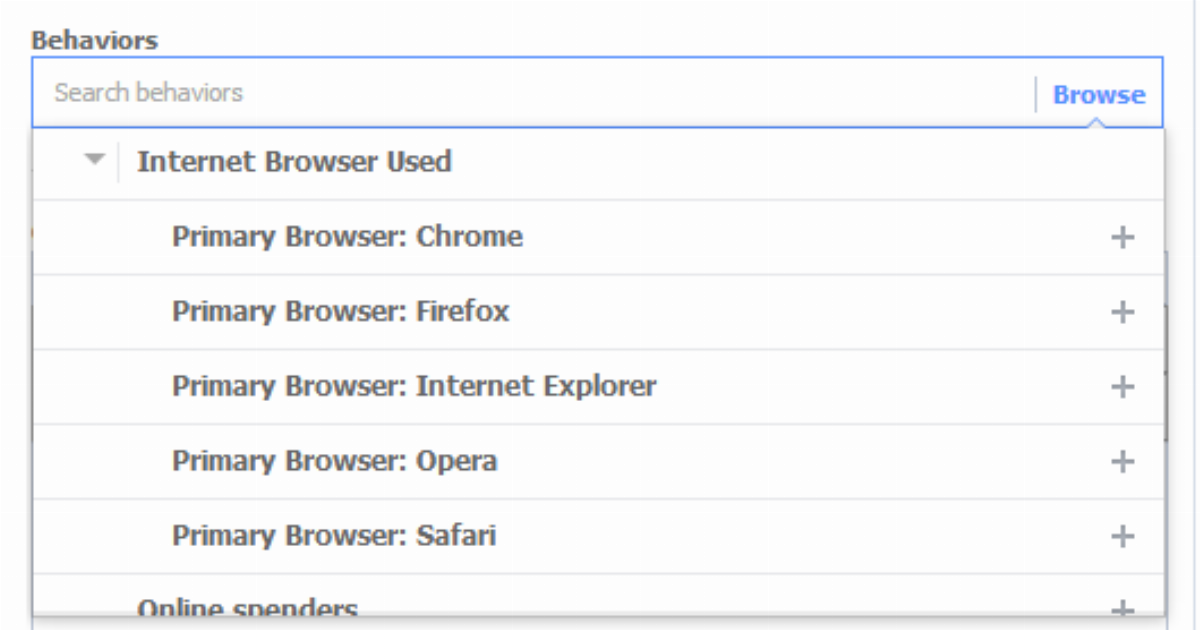Image resolution: width=1200 pixels, height=630 pixels.
Task: Click plus icon next to Firefox
Action: 1123,312
